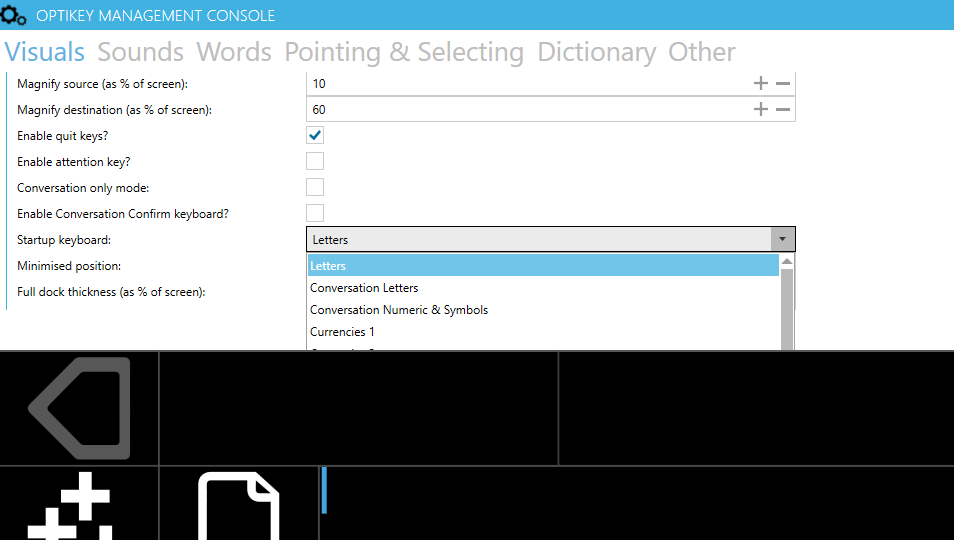Image resolution: width=954 pixels, height=540 pixels.
Task: Open Pointing & Selecting tab
Action: click(x=404, y=52)
